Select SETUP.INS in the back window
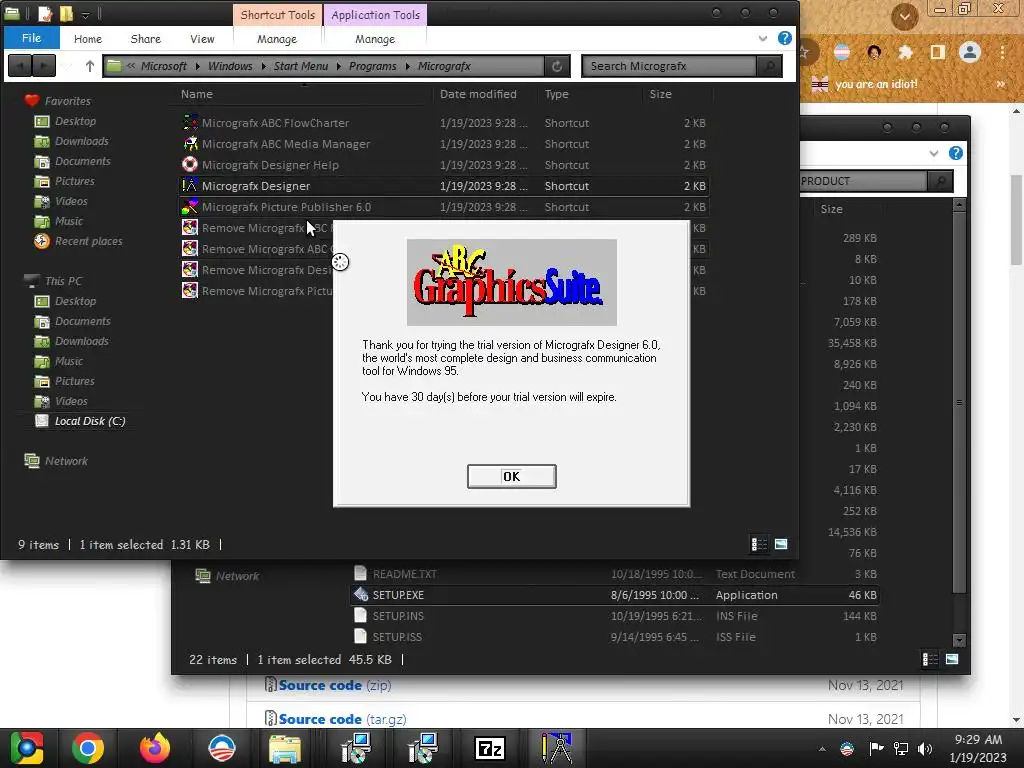The height and width of the screenshot is (768, 1024). point(398,616)
